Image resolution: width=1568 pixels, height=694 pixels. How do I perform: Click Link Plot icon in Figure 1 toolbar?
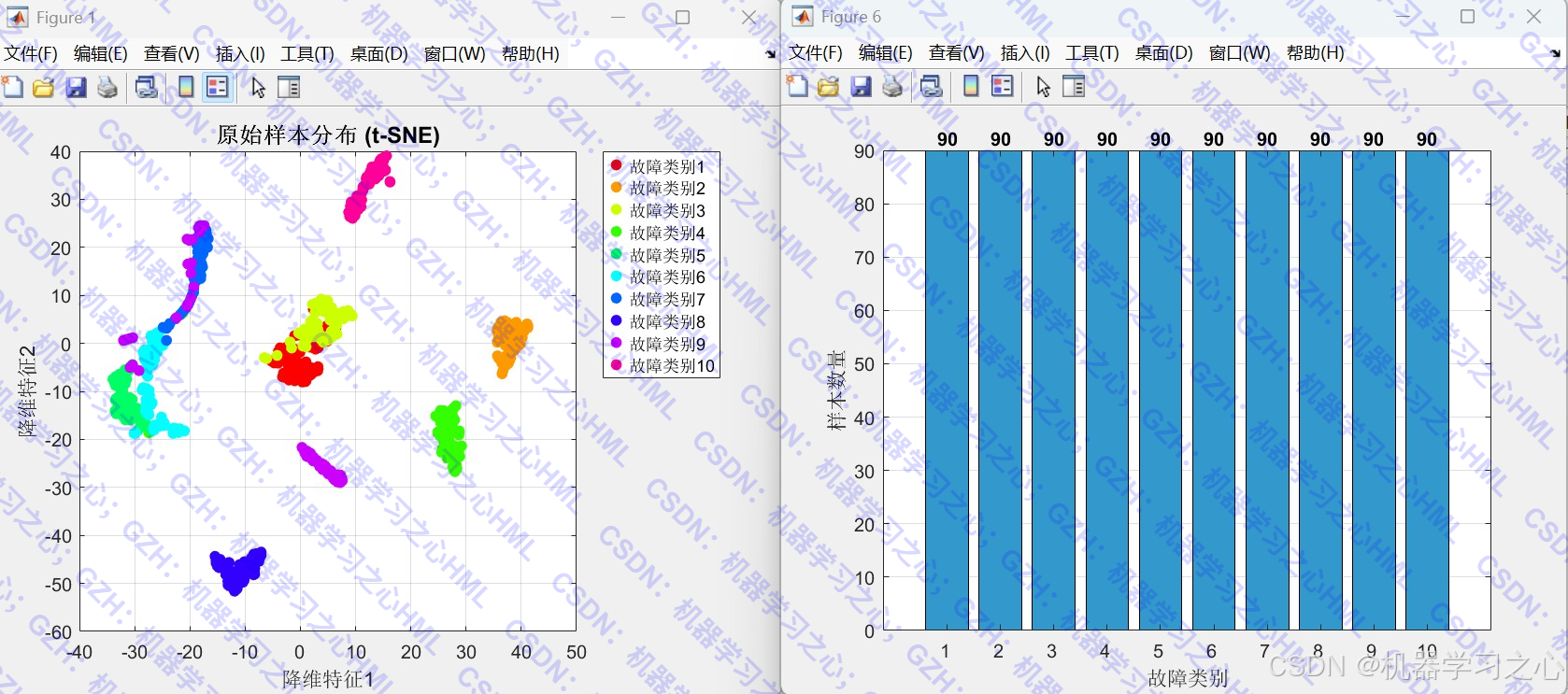[x=147, y=88]
